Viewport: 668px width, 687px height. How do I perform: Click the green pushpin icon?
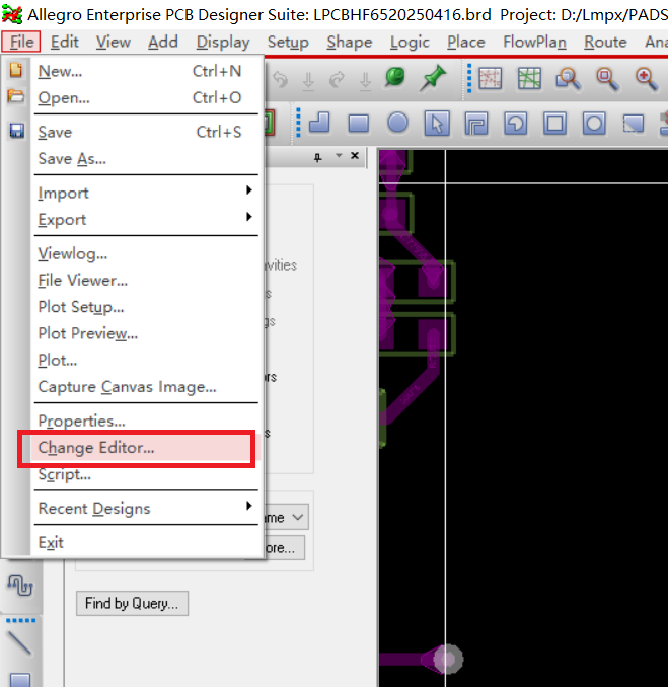pyautogui.click(x=433, y=78)
